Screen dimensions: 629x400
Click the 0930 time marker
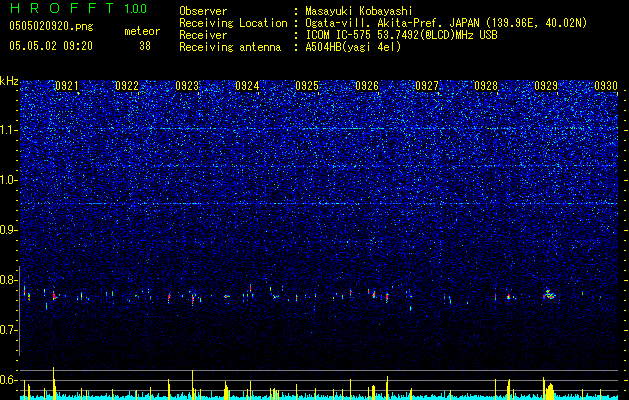pos(606,85)
